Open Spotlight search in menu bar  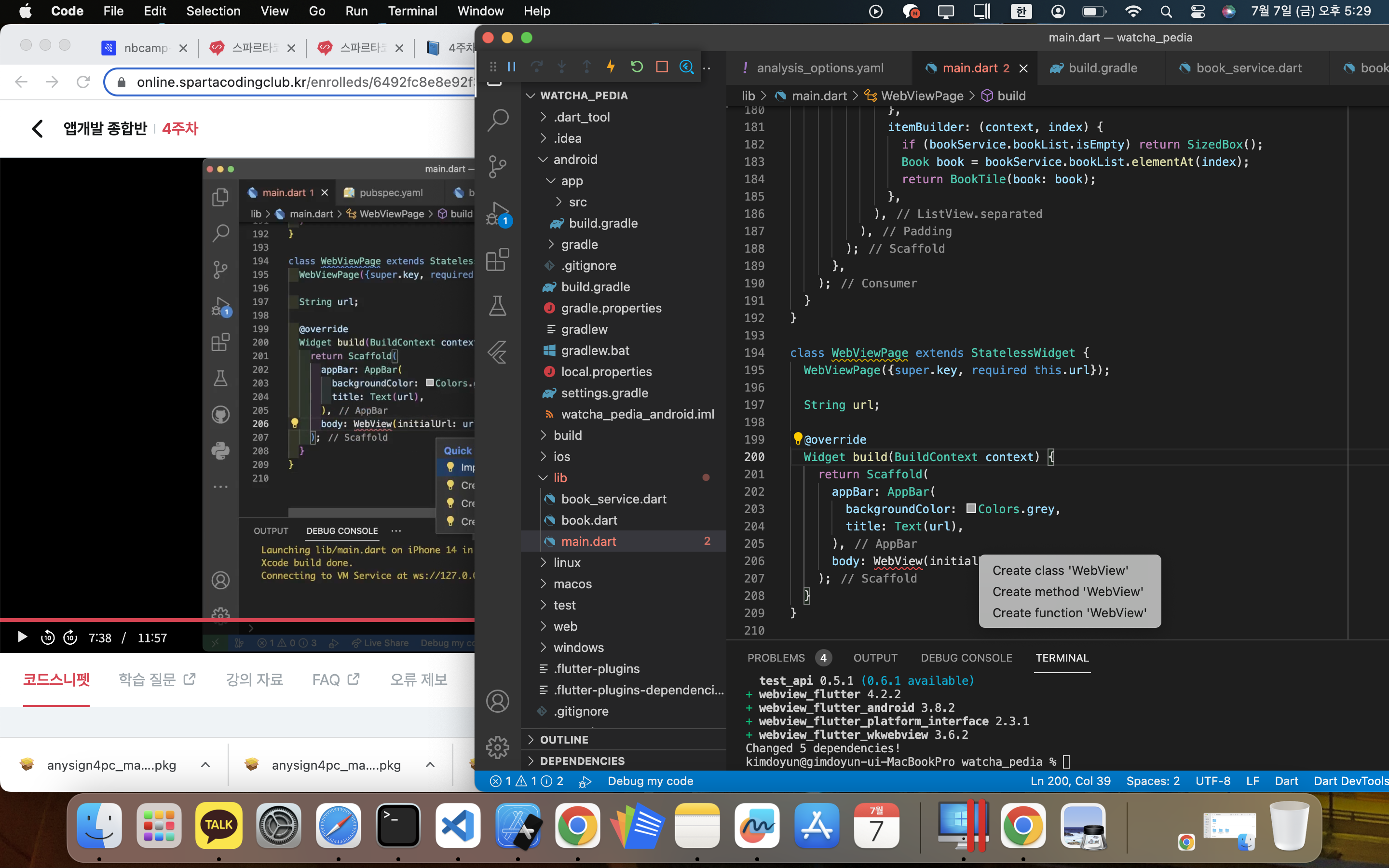1166,12
